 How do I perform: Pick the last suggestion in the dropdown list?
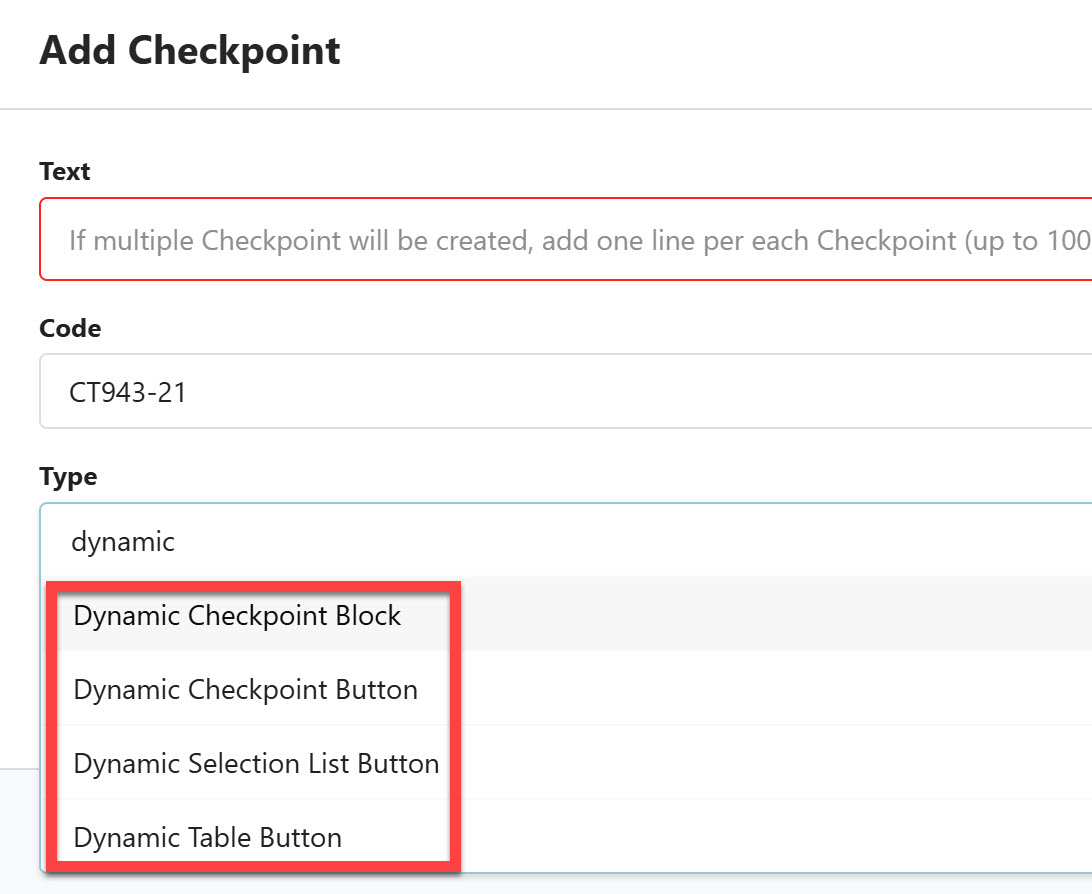click(207, 838)
